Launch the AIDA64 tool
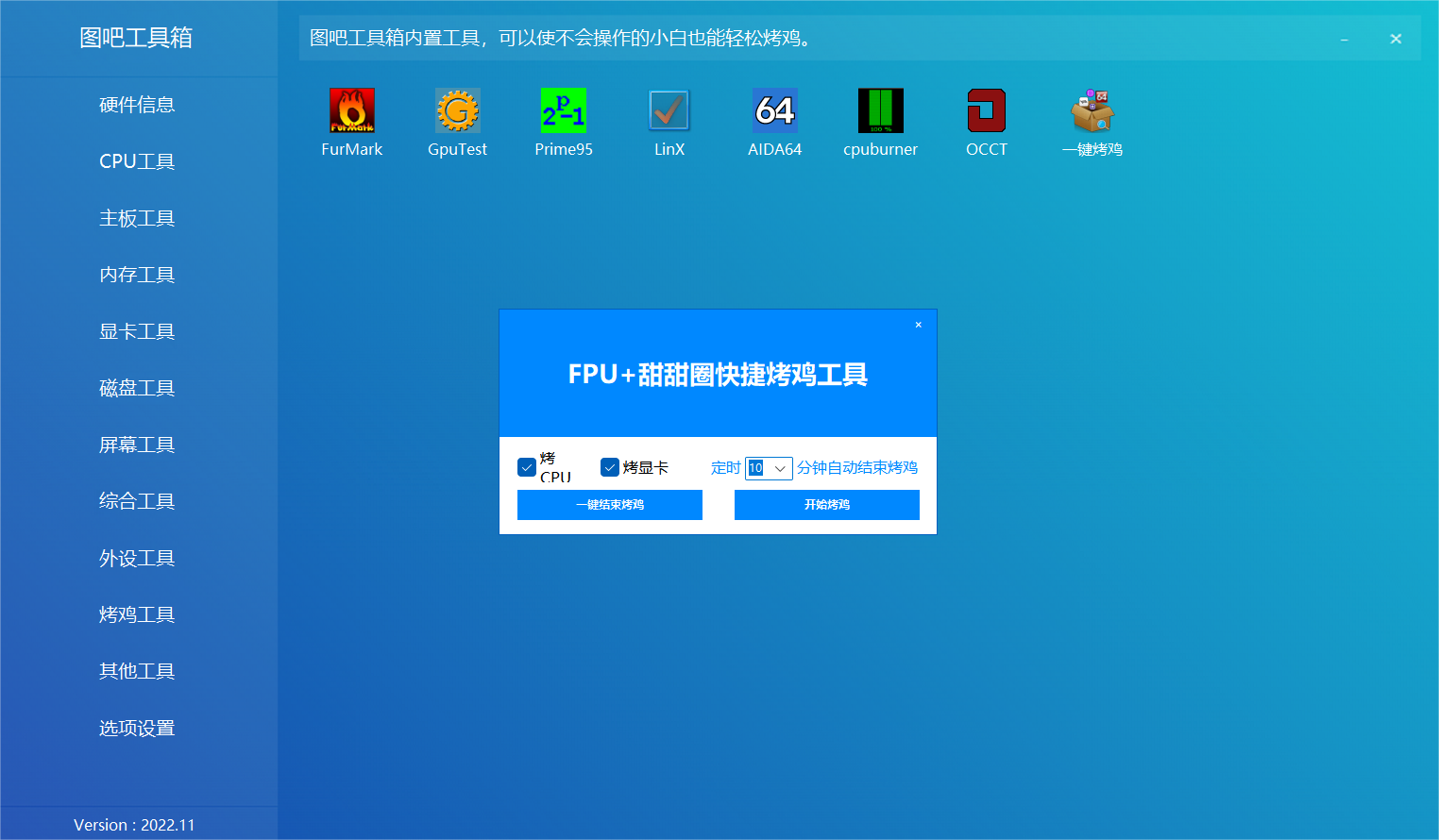Image resolution: width=1439 pixels, height=840 pixels. pos(774,111)
